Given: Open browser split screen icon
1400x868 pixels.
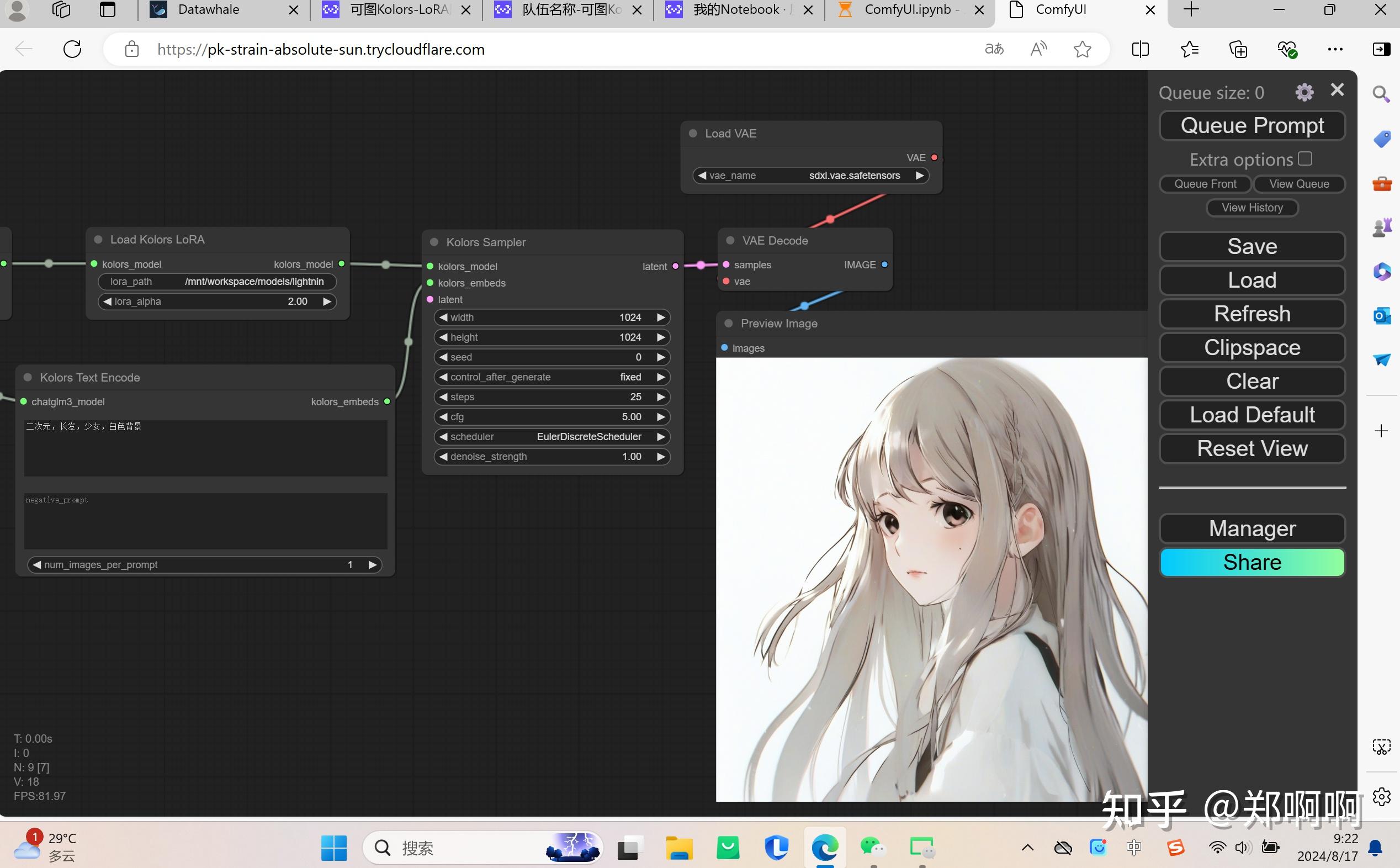Looking at the screenshot, I should 1140,49.
